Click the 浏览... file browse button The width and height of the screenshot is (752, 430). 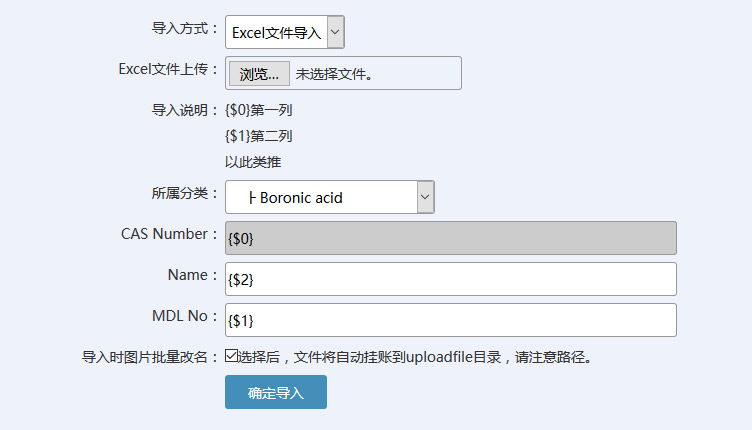[259, 73]
